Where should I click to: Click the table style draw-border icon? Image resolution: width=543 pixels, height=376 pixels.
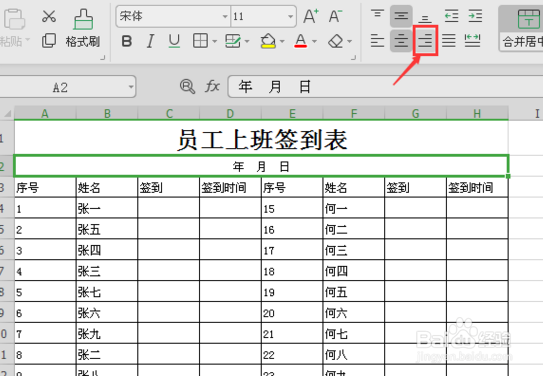pyautogui.click(x=233, y=41)
